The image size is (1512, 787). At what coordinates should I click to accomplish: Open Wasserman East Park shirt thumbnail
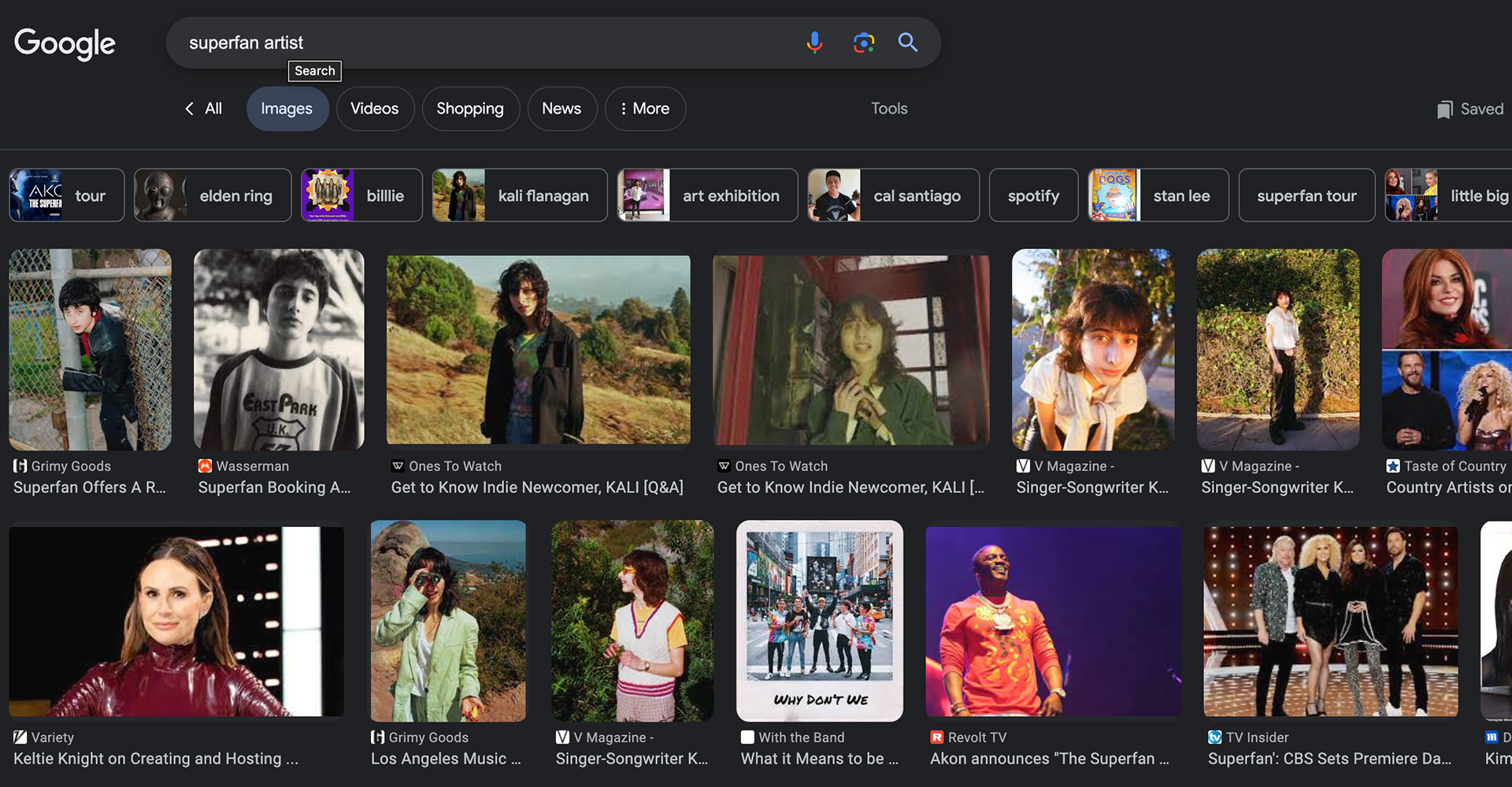[x=279, y=350]
